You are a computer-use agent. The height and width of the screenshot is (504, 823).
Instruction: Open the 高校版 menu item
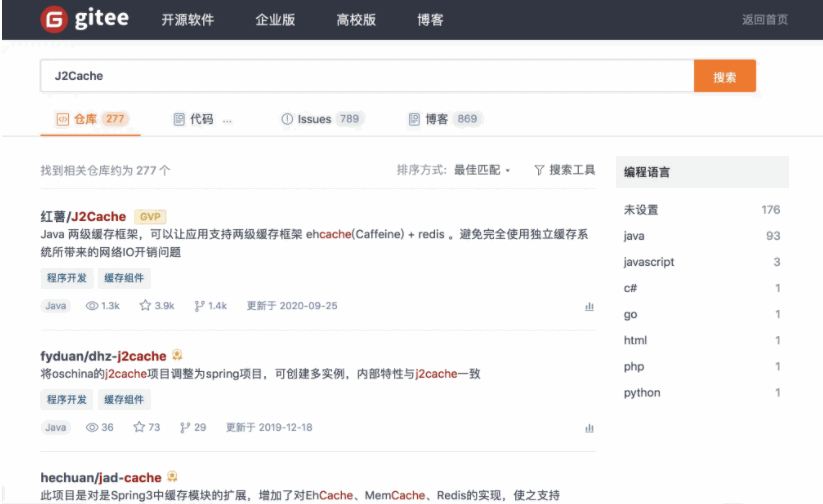click(x=356, y=20)
